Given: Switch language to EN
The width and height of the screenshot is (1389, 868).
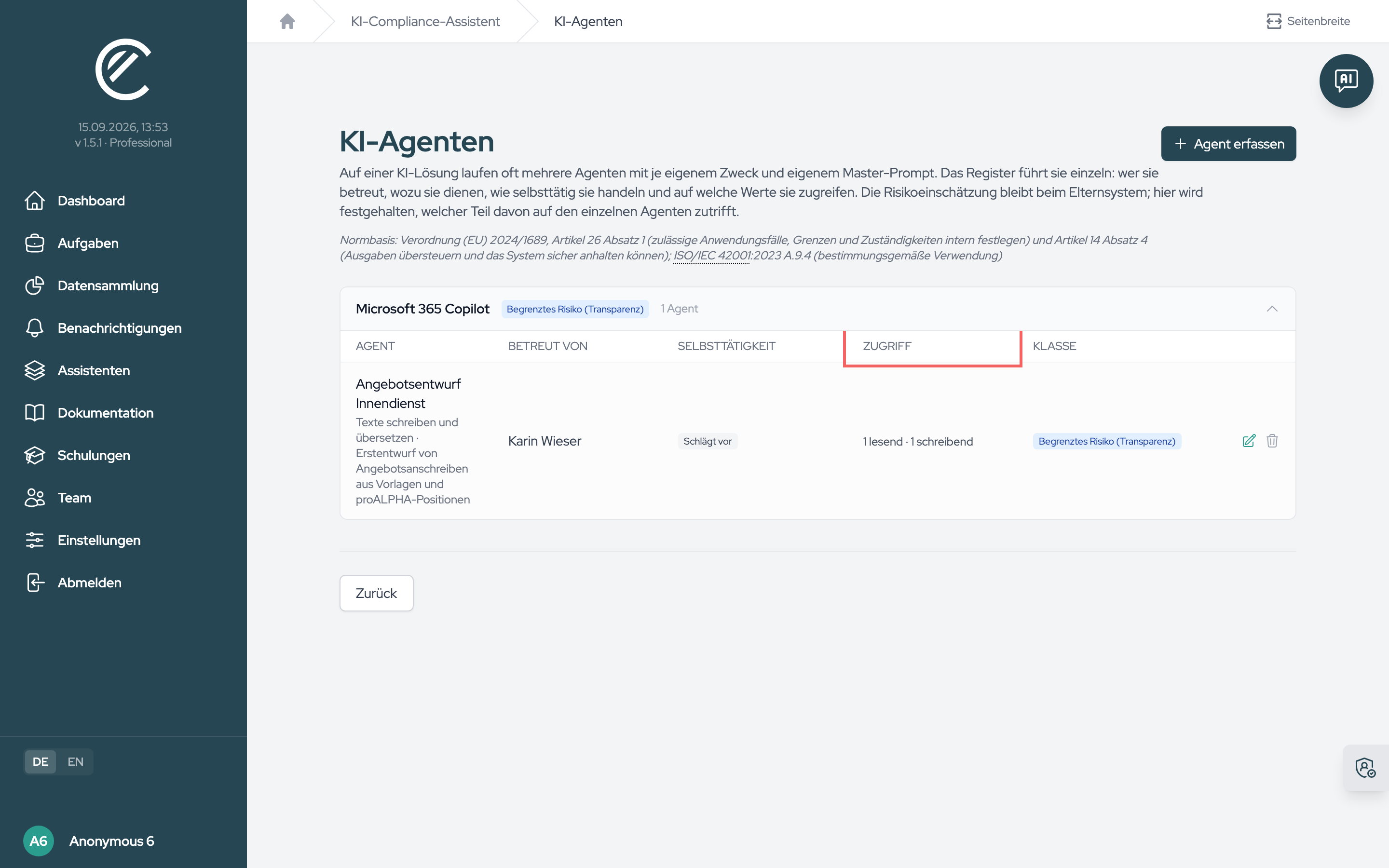Looking at the screenshot, I should coord(75,762).
